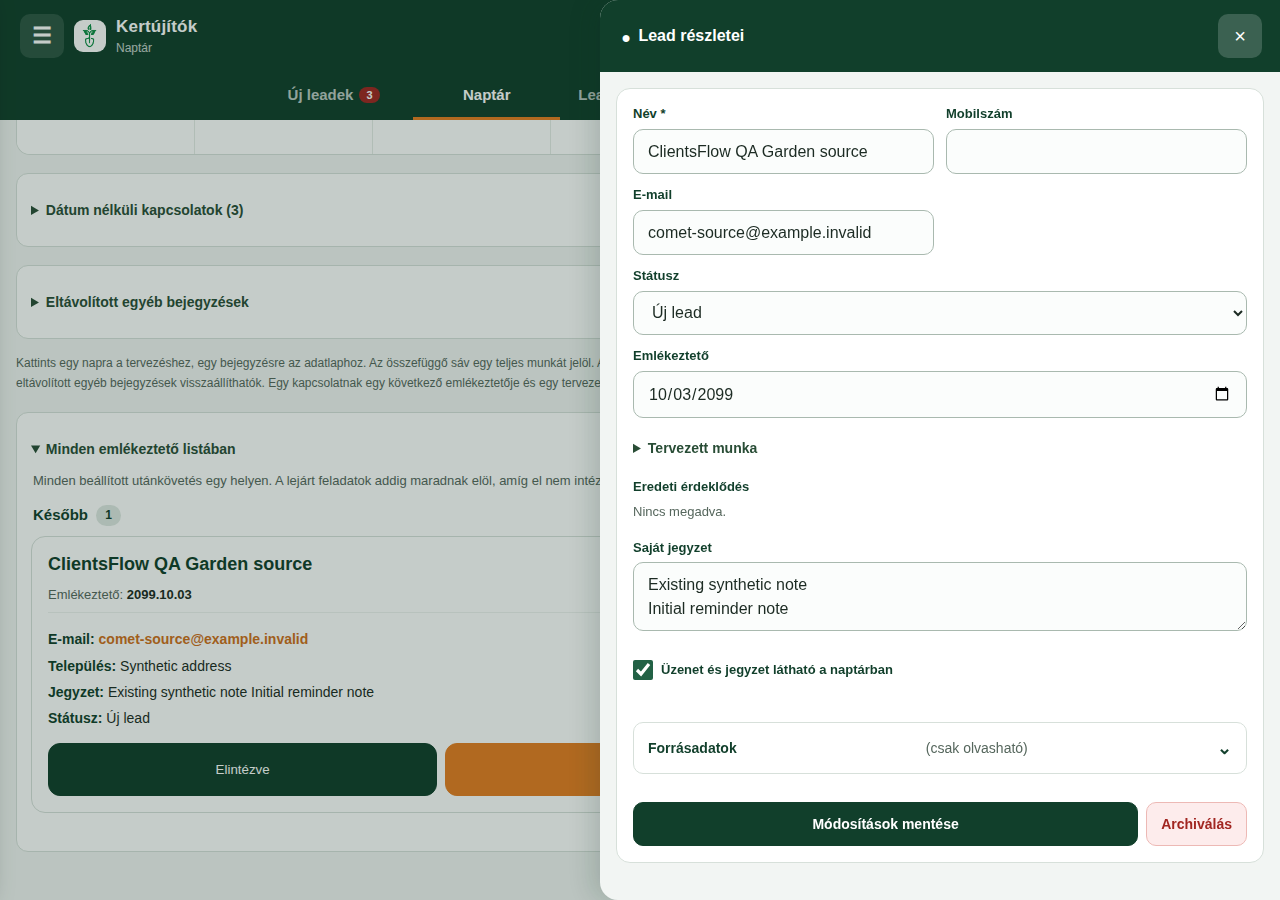Click the Kertújítók plant logo icon

90,36
